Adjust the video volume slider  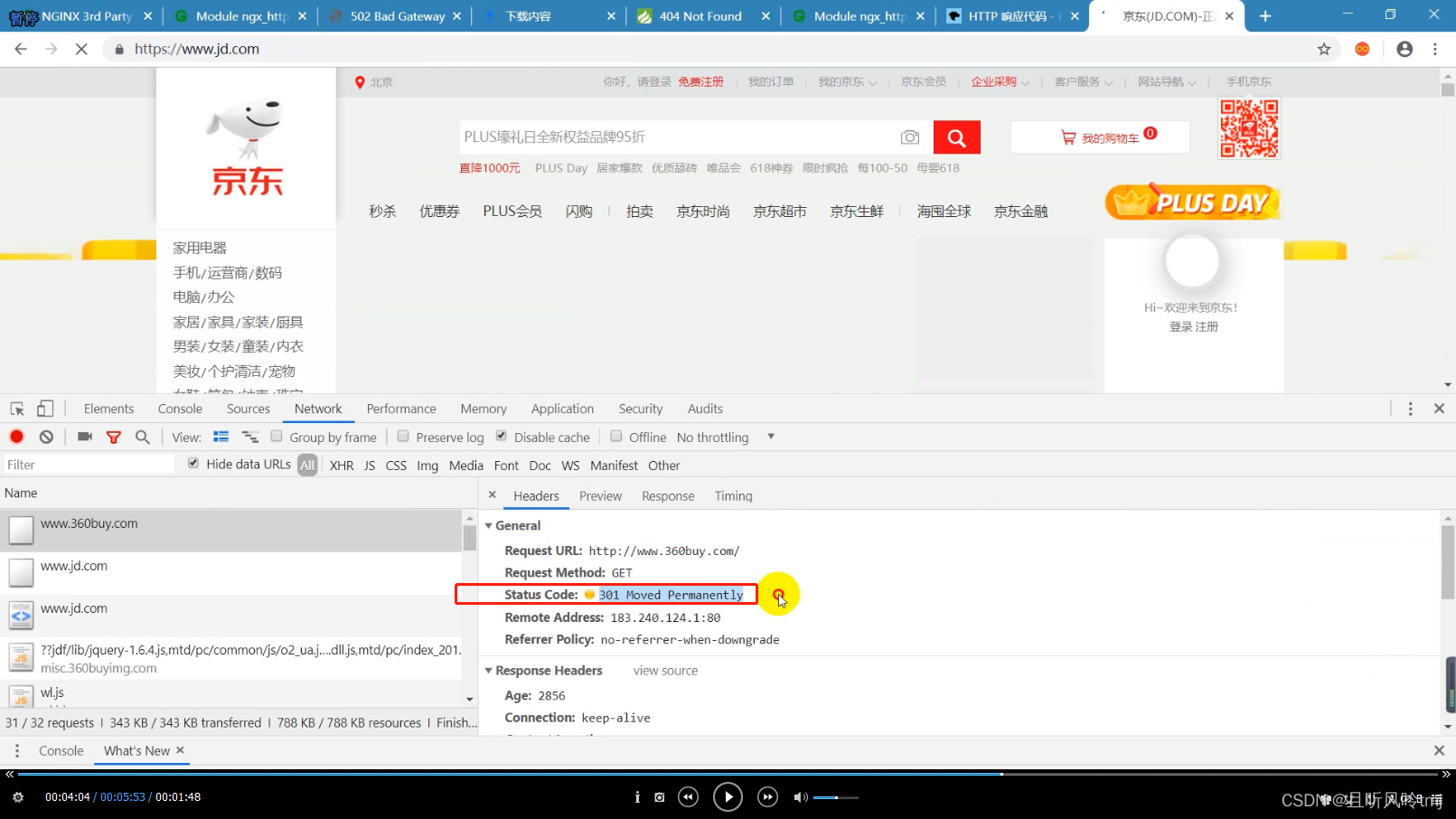pyautogui.click(x=836, y=797)
